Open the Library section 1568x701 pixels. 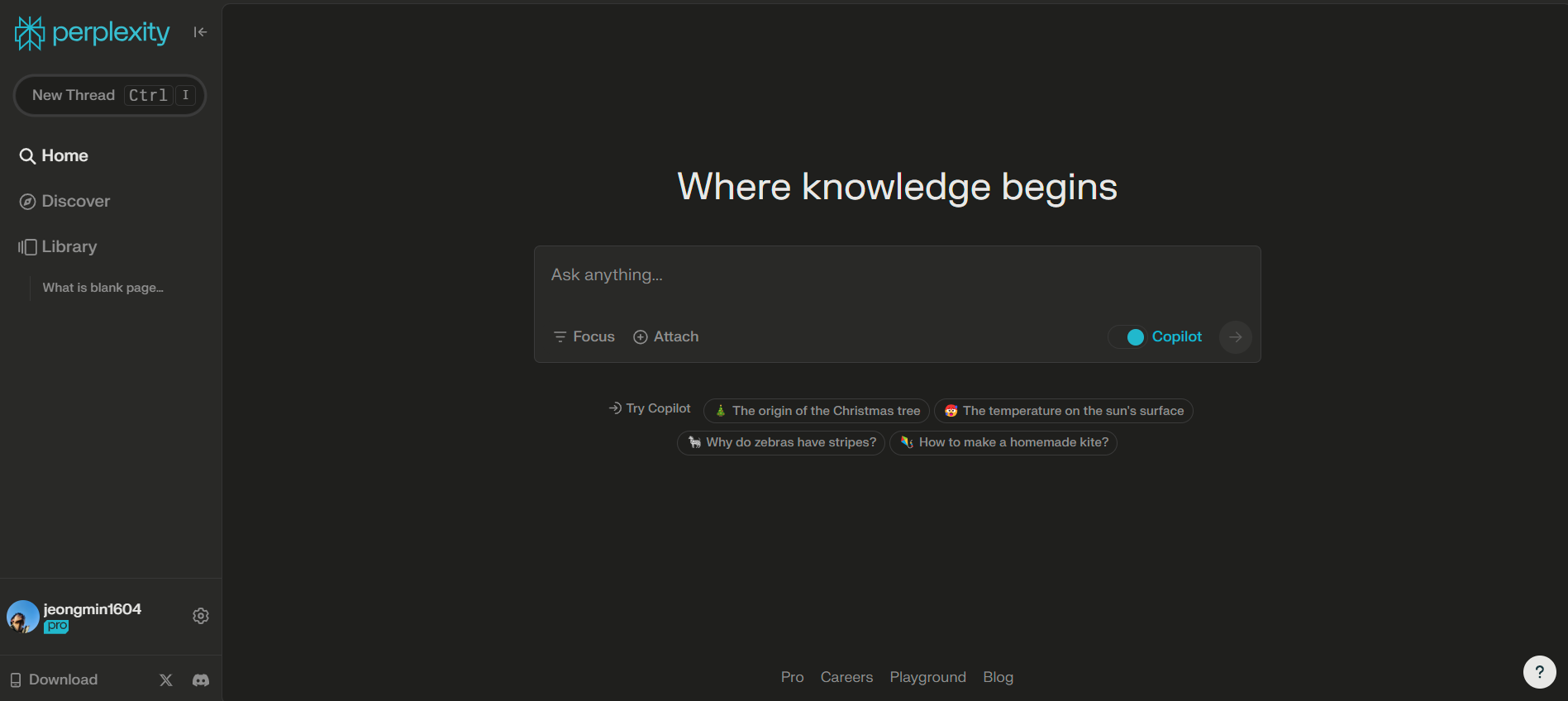click(x=58, y=246)
